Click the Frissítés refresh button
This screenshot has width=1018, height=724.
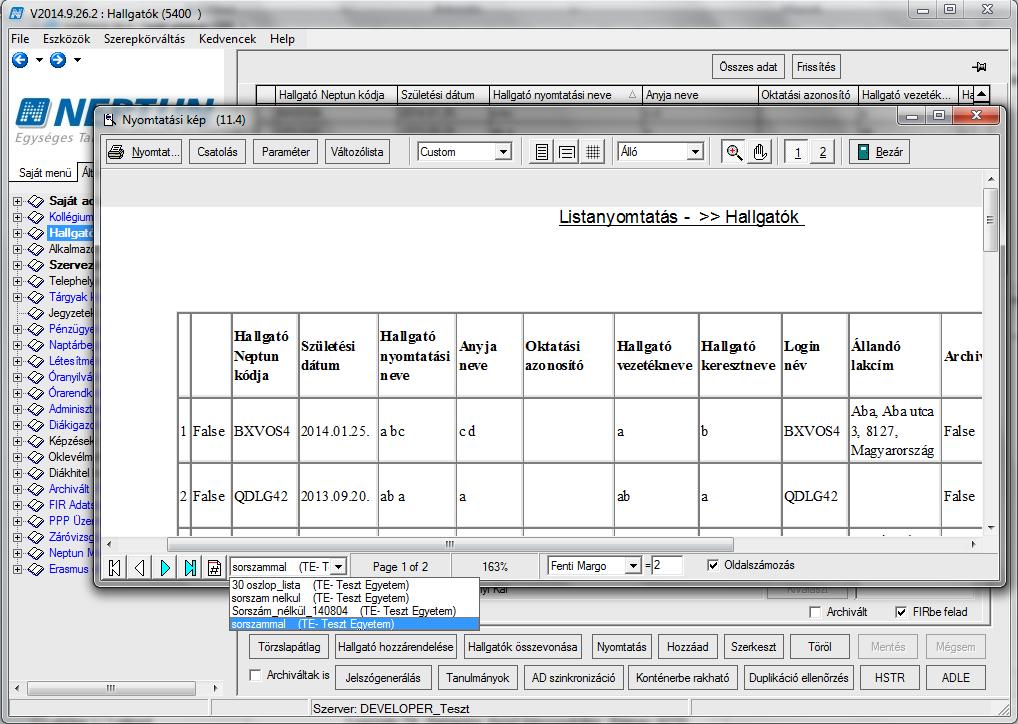pyautogui.click(x=816, y=67)
